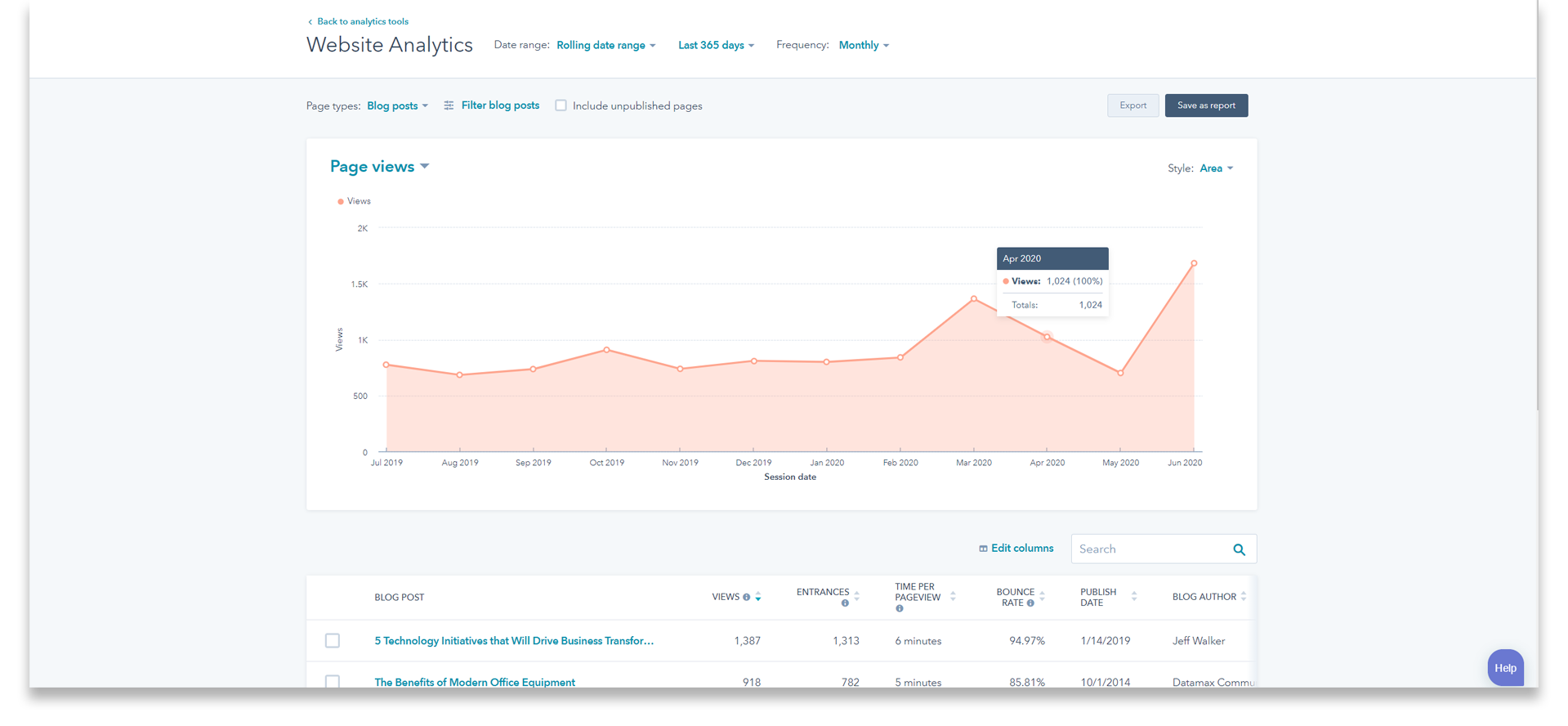Viewport: 1568px width, 726px height.
Task: Open the Rolling date range dropdown
Action: pos(605,46)
